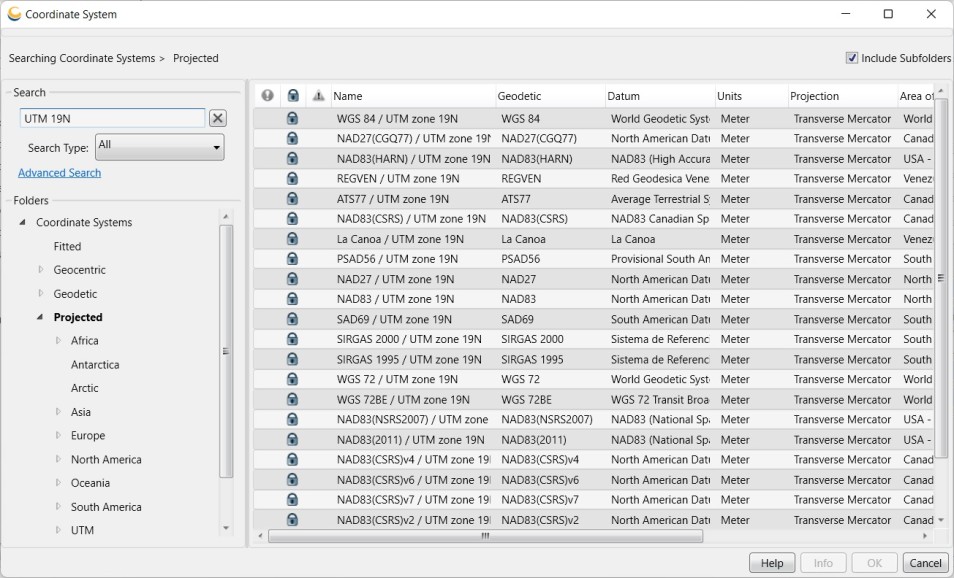This screenshot has height=578, width=954.
Task: Click the Cancel button
Action: (925, 563)
